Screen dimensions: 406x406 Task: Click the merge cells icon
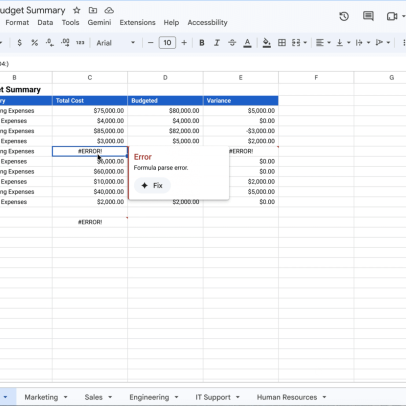click(296, 43)
